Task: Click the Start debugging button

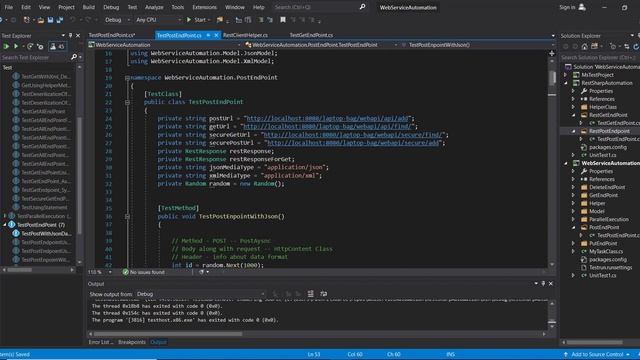Action: tap(196, 20)
